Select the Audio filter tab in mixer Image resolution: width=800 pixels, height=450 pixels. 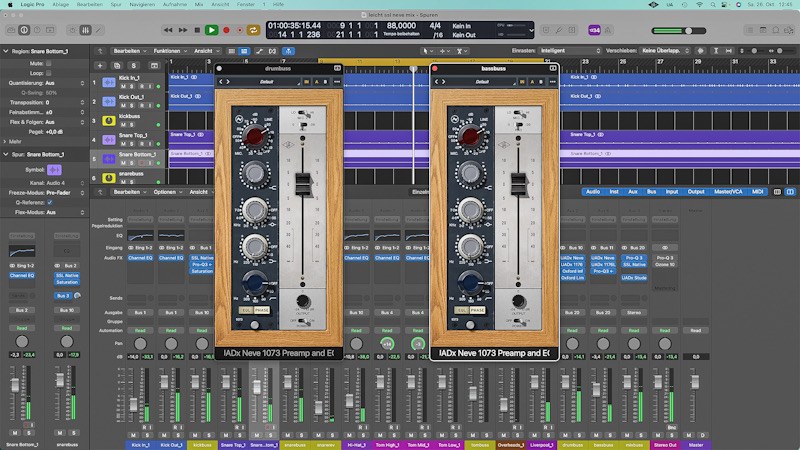[x=593, y=192]
